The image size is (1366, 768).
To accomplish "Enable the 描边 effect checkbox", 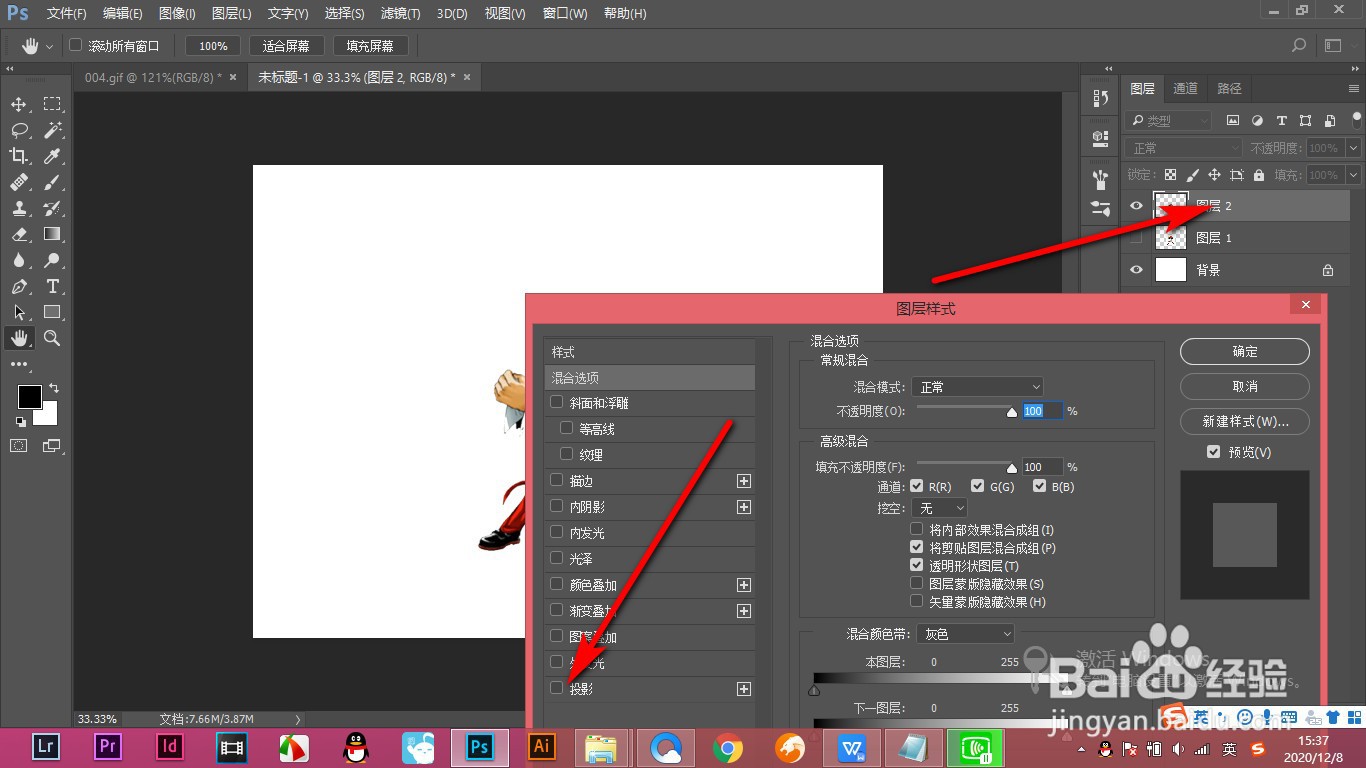I will pos(557,480).
